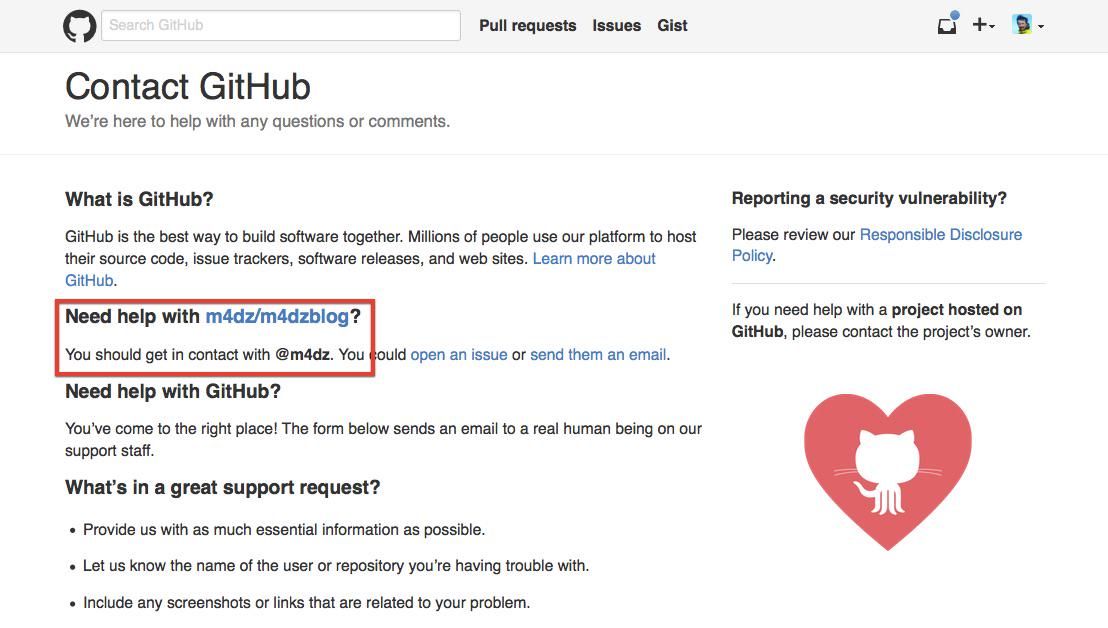
Task: Go to Issues in the top navigation
Action: point(616,26)
